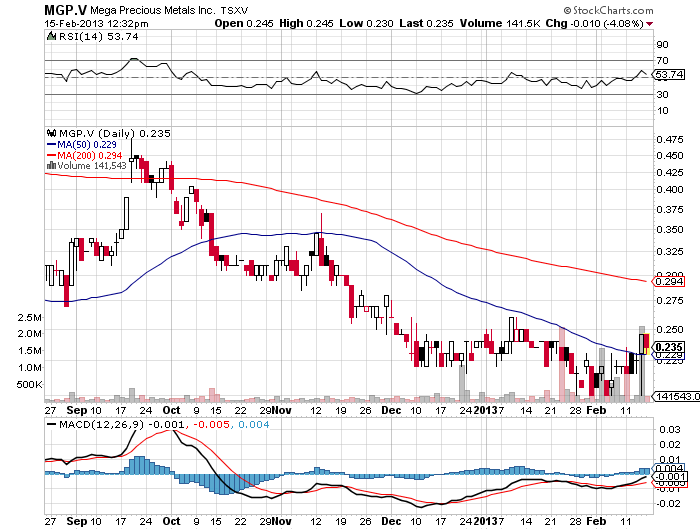The width and height of the screenshot is (700, 530).
Task: Click the candlestick icon beside MGP.V (Daily)
Action: pyautogui.click(x=52, y=133)
